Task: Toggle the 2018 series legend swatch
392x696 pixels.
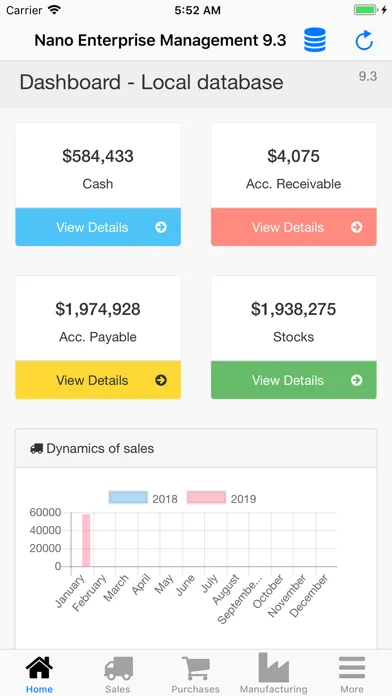Action: (128, 498)
